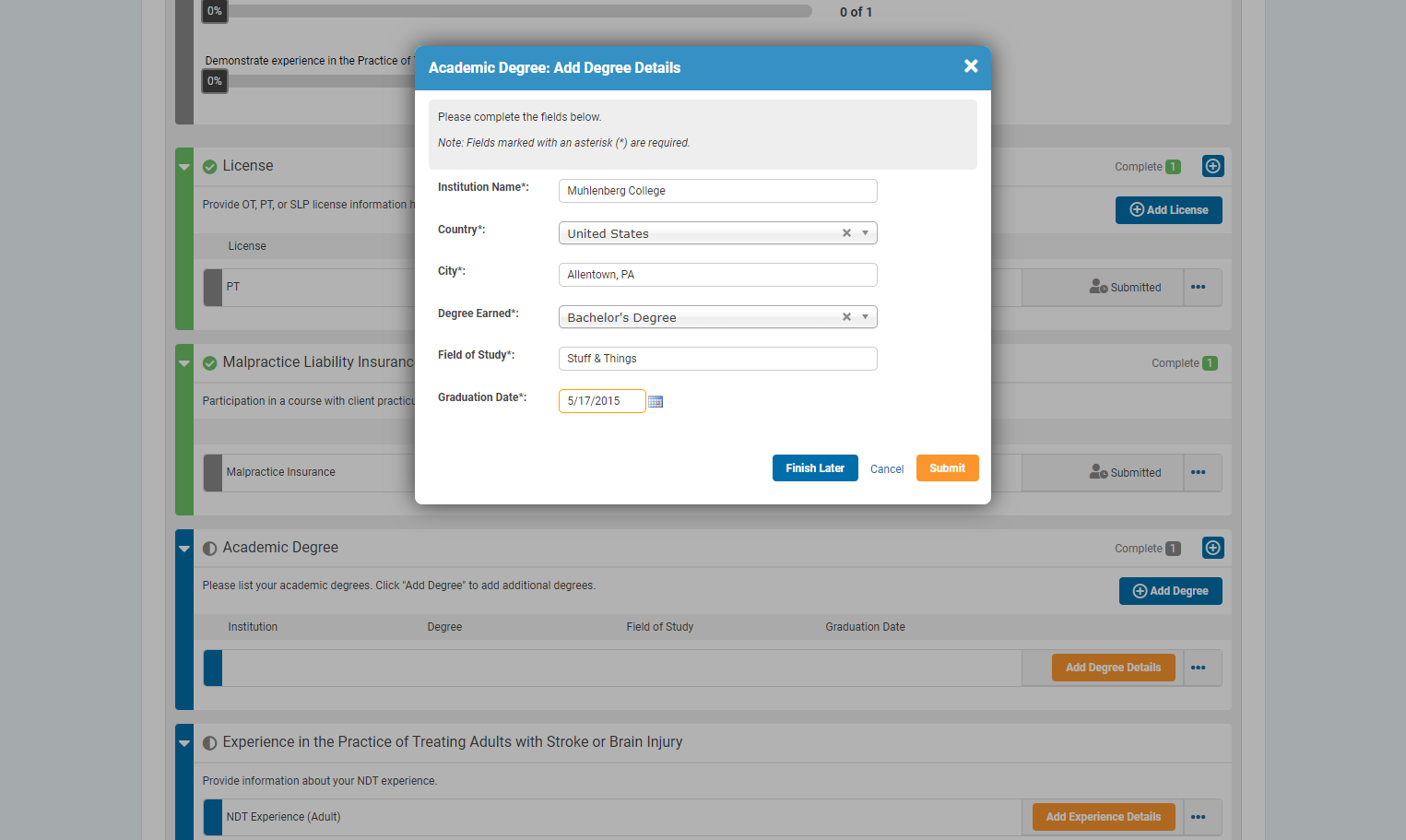Click the Academic Degree half-circle status icon
This screenshot has width=1406, height=840.
[x=210, y=549]
